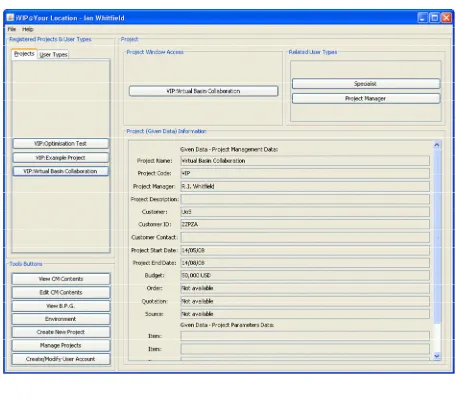Select the VIP:Example Project button
456x402 pixels.
(61, 158)
